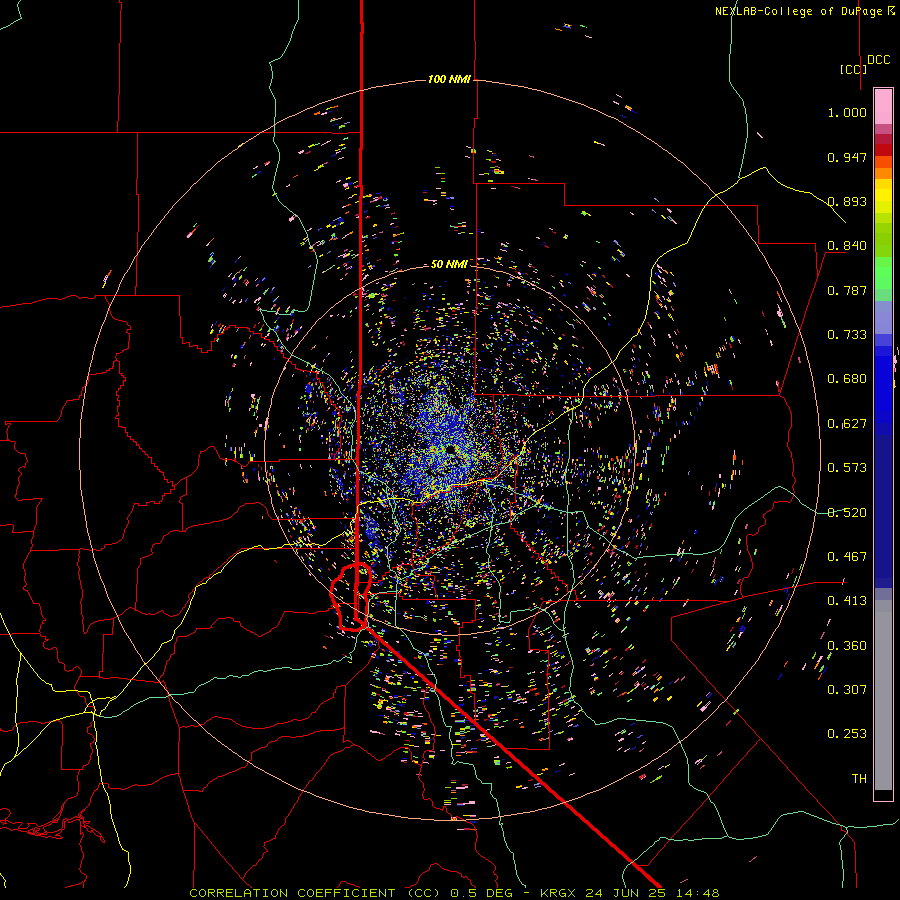The height and width of the screenshot is (900, 900).
Task: Click the 0.787 scale value
Action: pos(847,290)
